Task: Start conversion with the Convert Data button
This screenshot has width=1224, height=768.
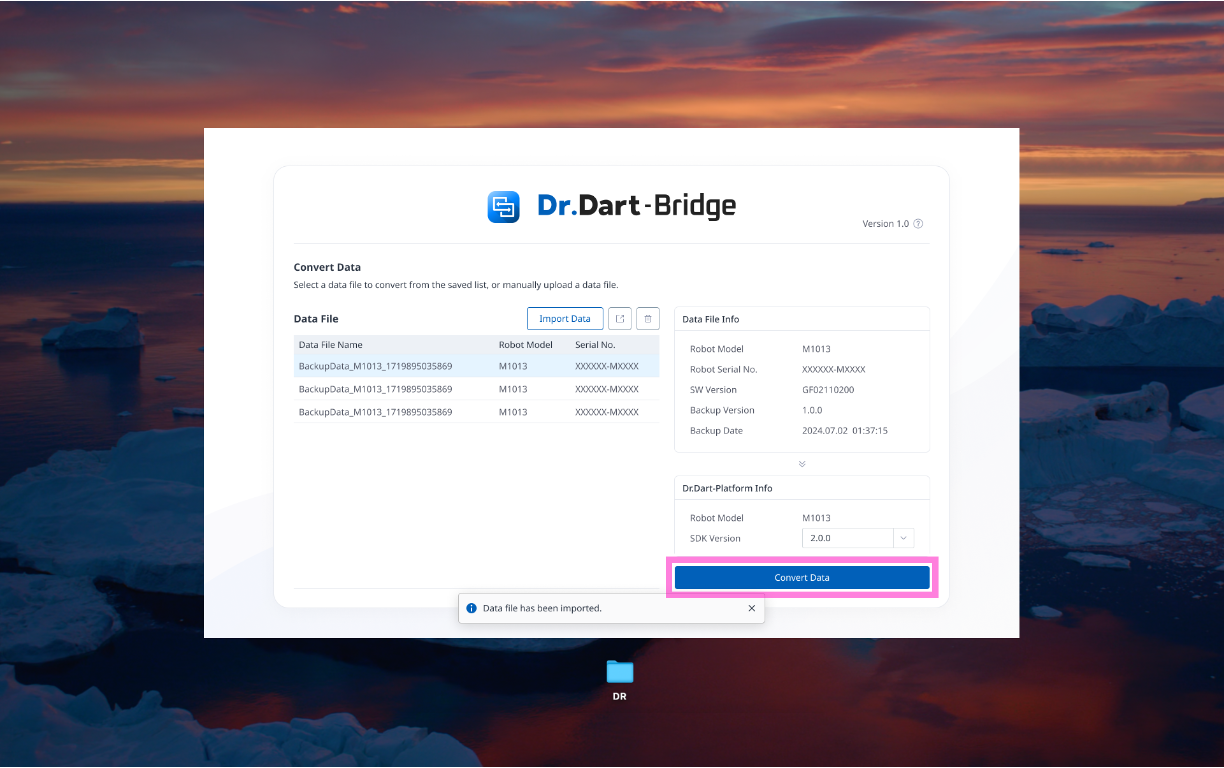Action: (x=802, y=578)
